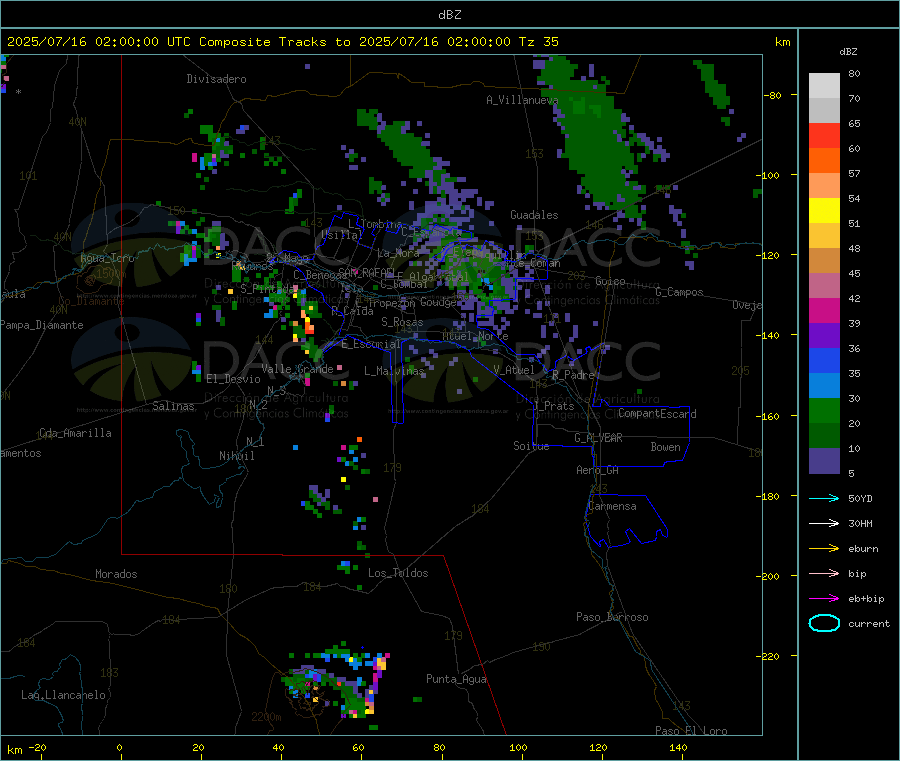Viewport: 900px width, 761px height.
Task: Pick the purple swatch between 39 and 36 dBZ
Action: click(824, 336)
